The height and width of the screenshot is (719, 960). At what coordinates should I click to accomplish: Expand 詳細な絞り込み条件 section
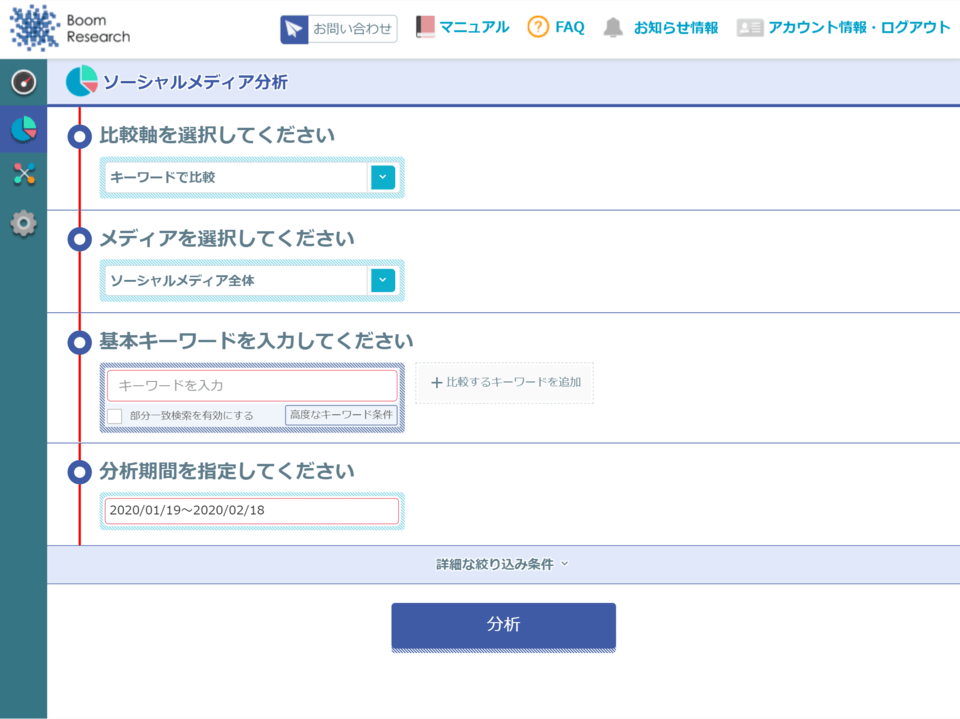(x=502, y=565)
